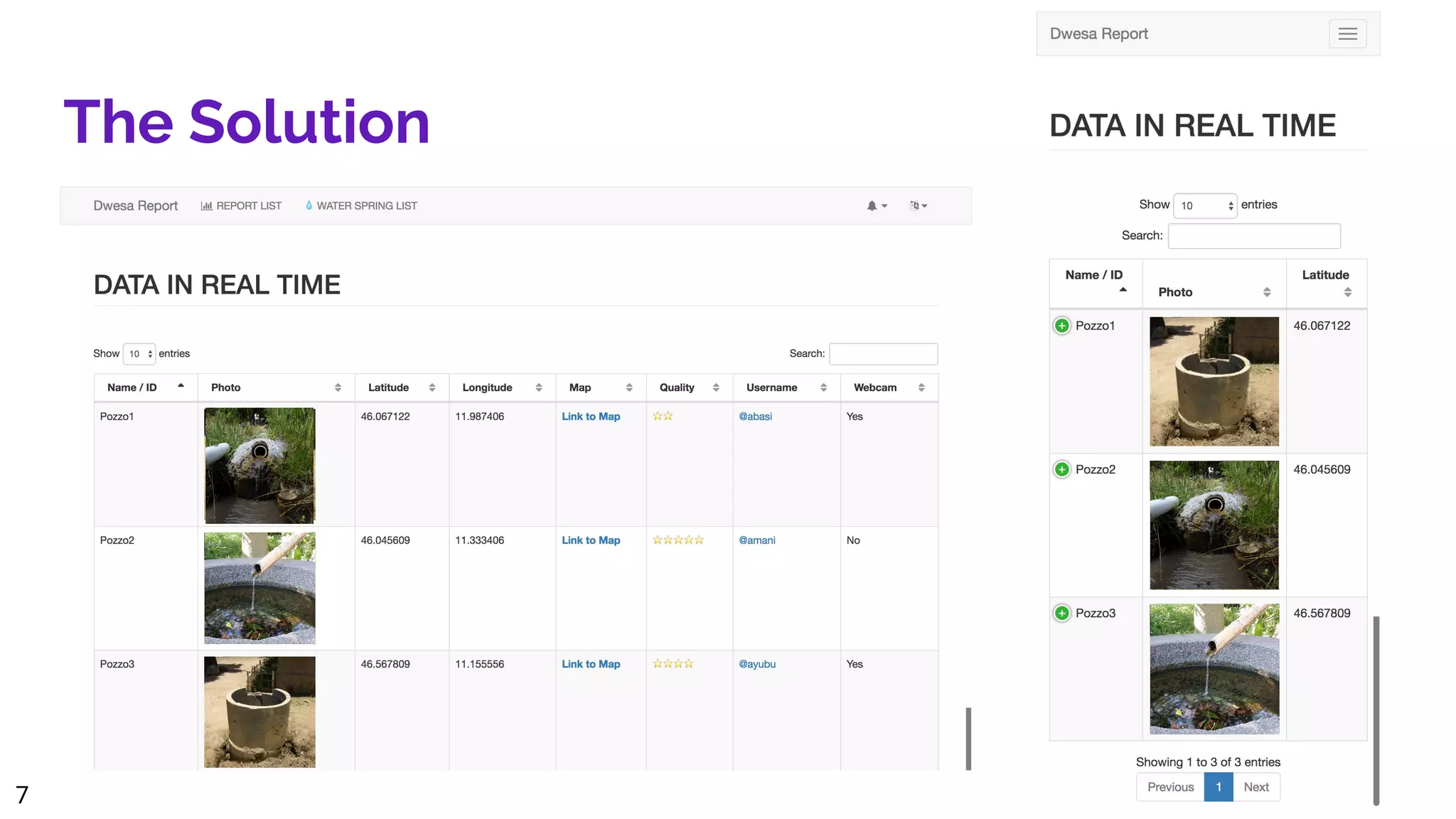Image resolution: width=1456 pixels, height=819 pixels.
Task: Expand Pozzo2 row with green plus
Action: pyautogui.click(x=1061, y=470)
